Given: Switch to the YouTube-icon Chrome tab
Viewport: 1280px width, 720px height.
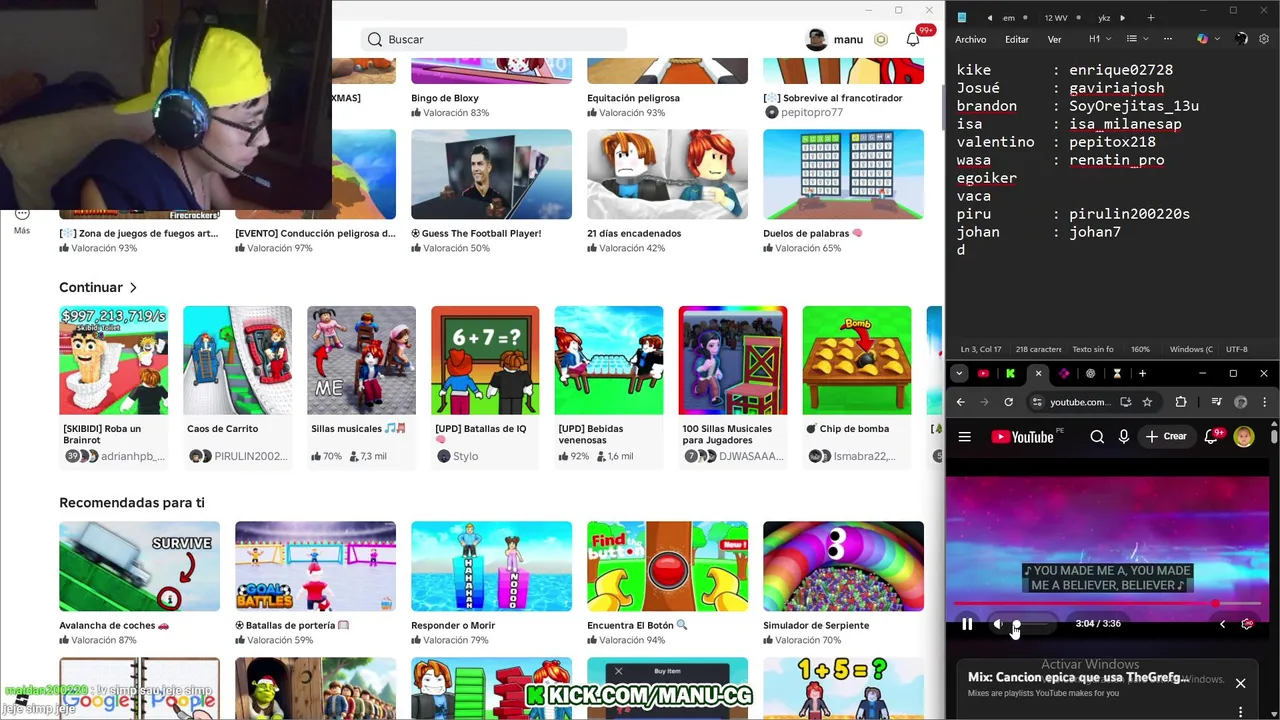Looking at the screenshot, I should click(x=984, y=373).
